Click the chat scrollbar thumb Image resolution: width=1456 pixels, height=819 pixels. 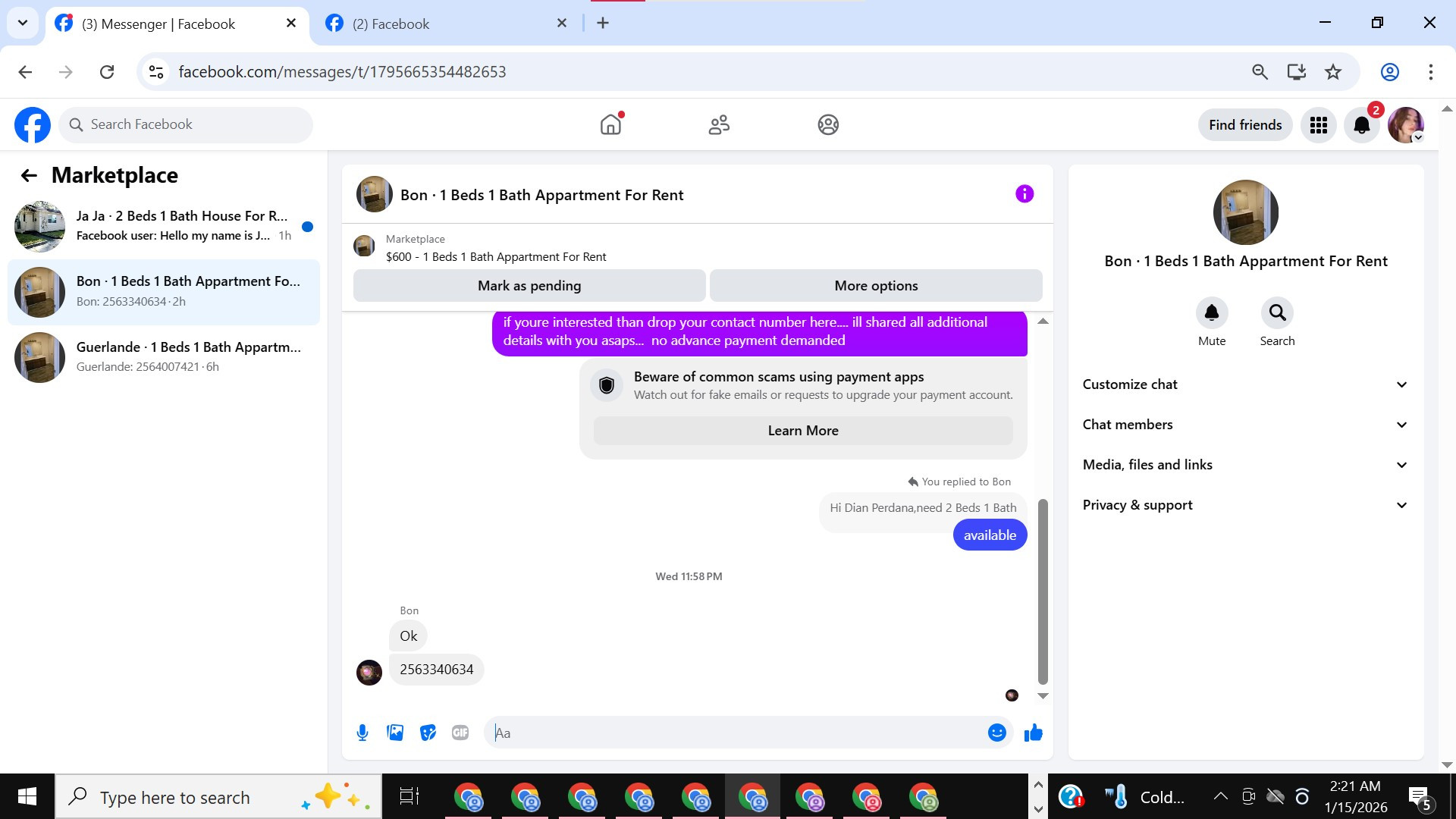click(1043, 591)
